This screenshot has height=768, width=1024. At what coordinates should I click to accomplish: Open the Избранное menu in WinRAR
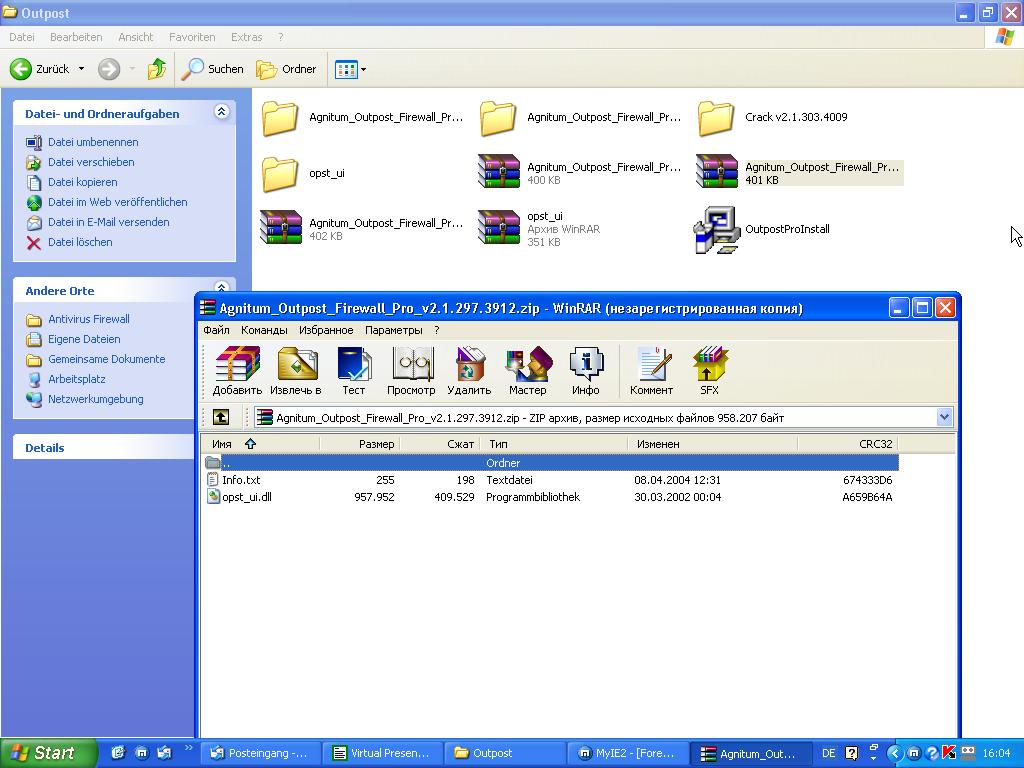point(326,330)
